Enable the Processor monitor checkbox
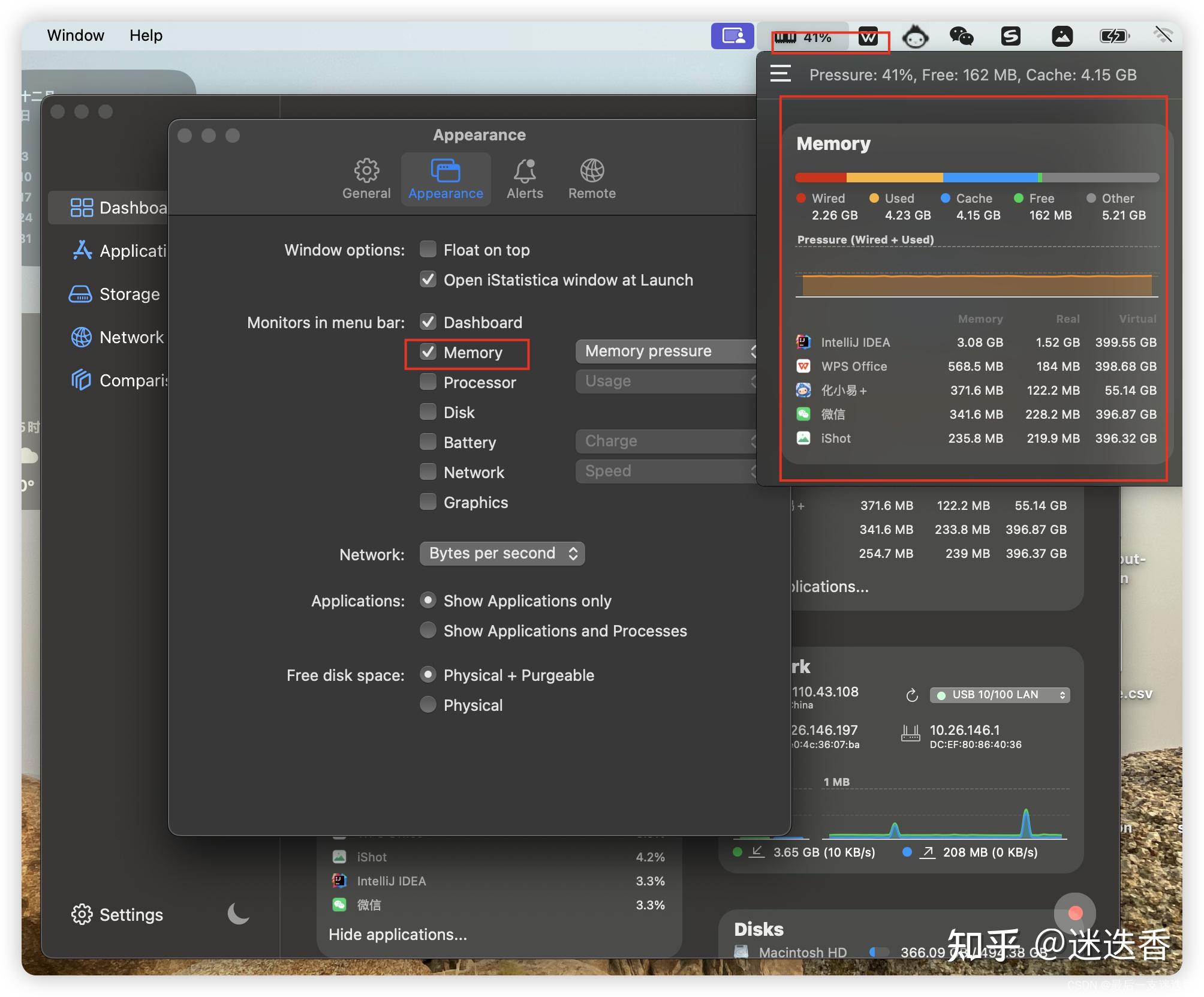Image resolution: width=1204 pixels, height=997 pixels. pos(428,382)
